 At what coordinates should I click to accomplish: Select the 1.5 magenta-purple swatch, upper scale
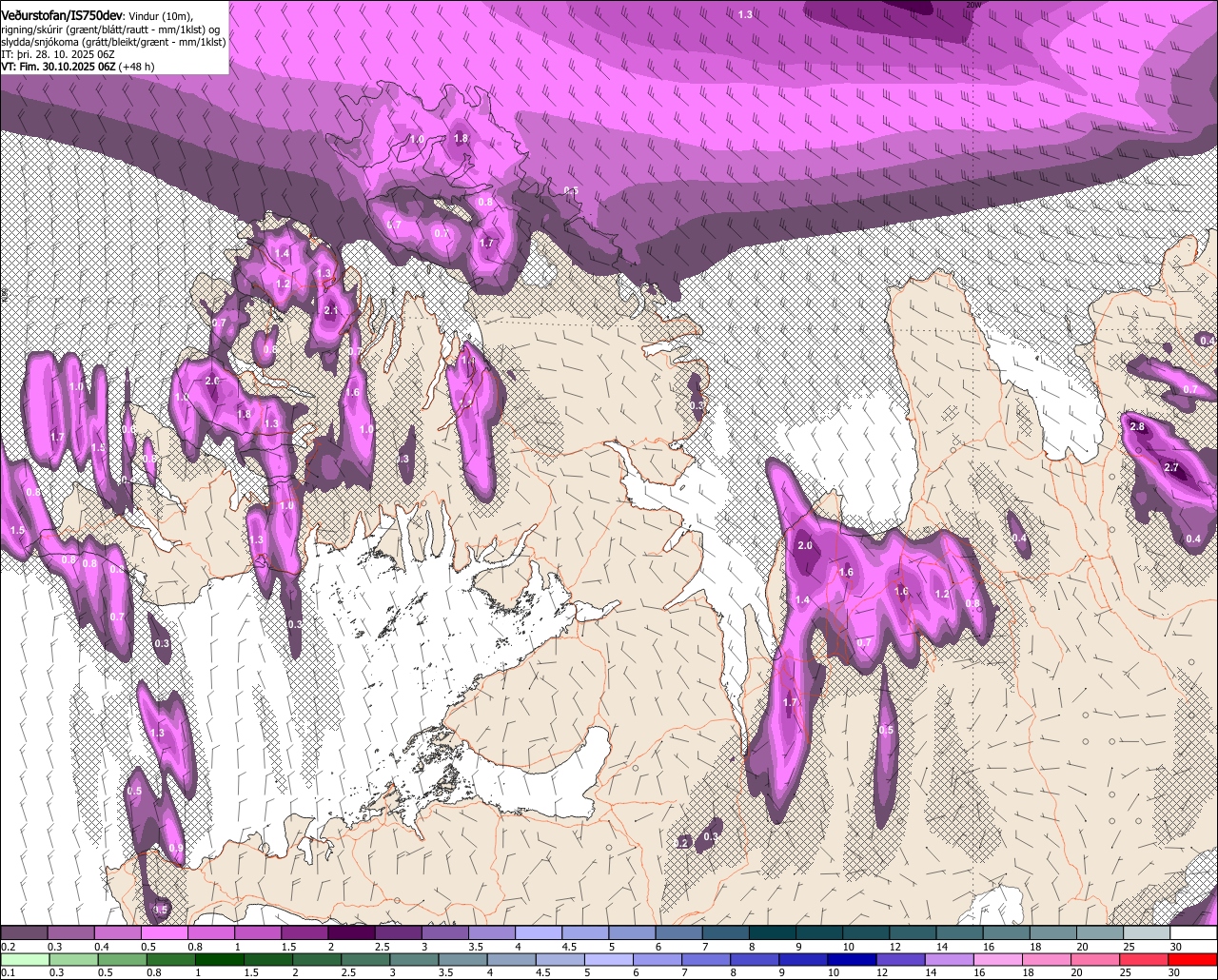click(x=304, y=933)
